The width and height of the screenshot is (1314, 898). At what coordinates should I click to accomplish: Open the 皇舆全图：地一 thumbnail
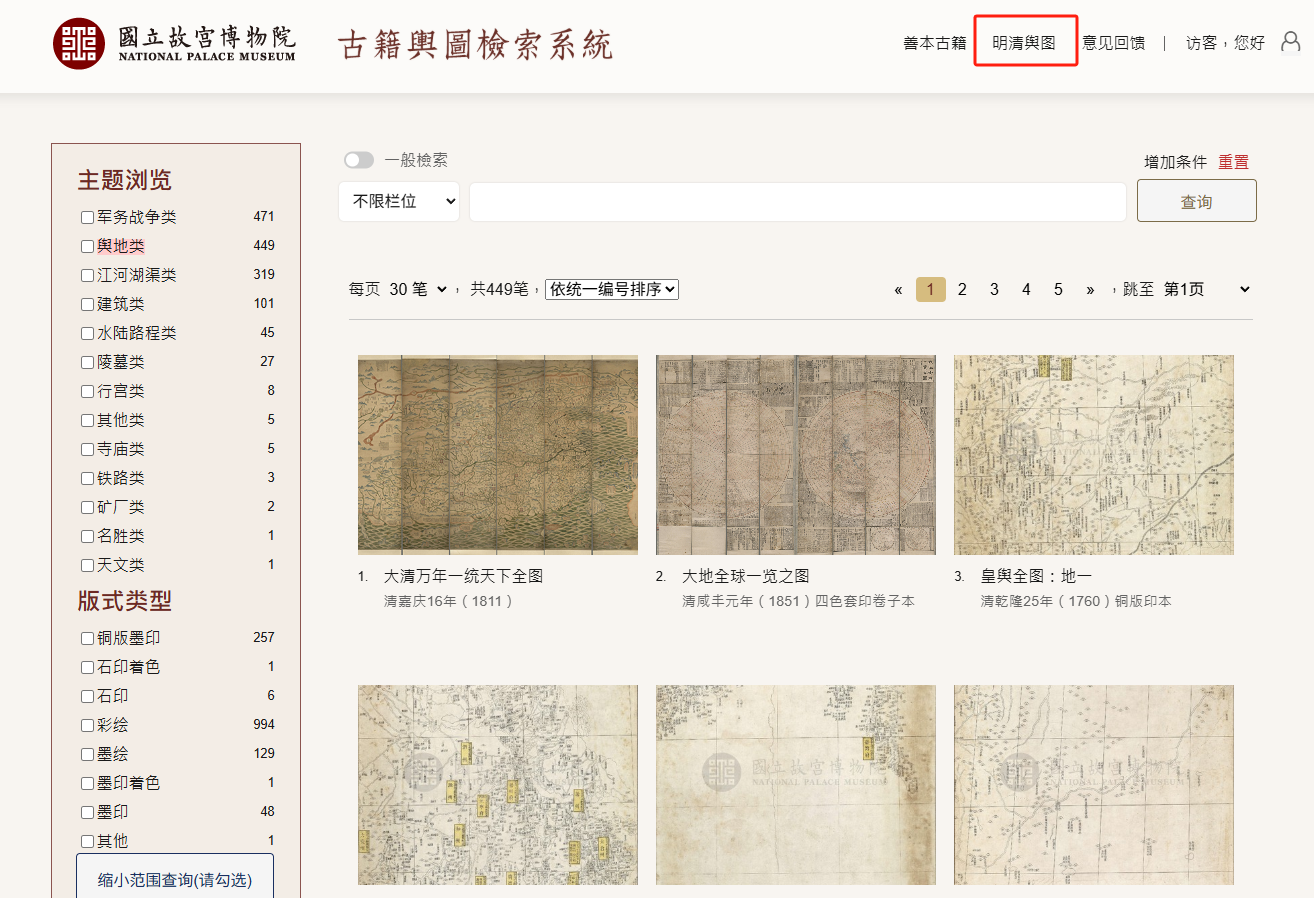coord(1094,455)
